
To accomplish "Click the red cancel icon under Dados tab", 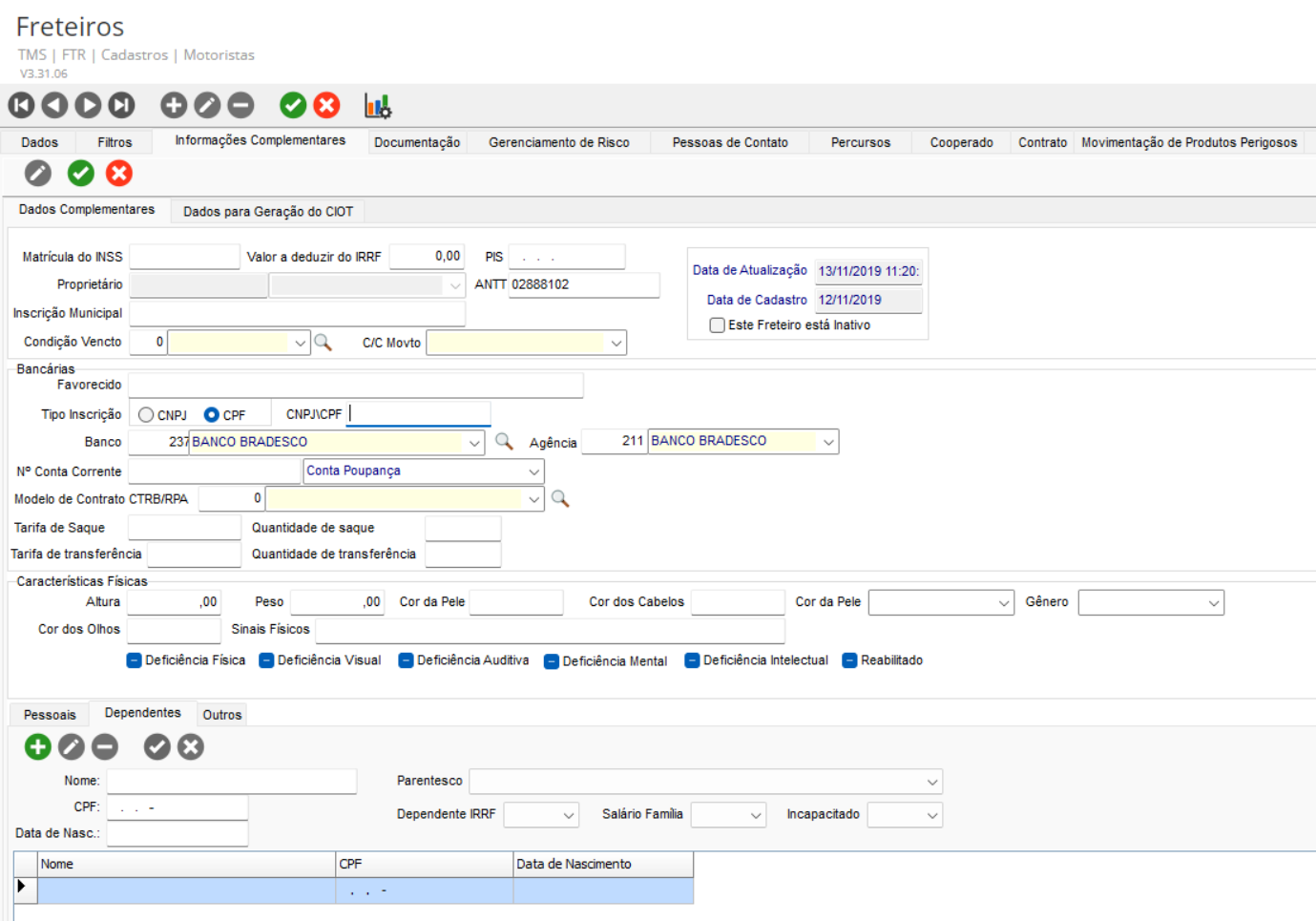I will click(x=119, y=173).
